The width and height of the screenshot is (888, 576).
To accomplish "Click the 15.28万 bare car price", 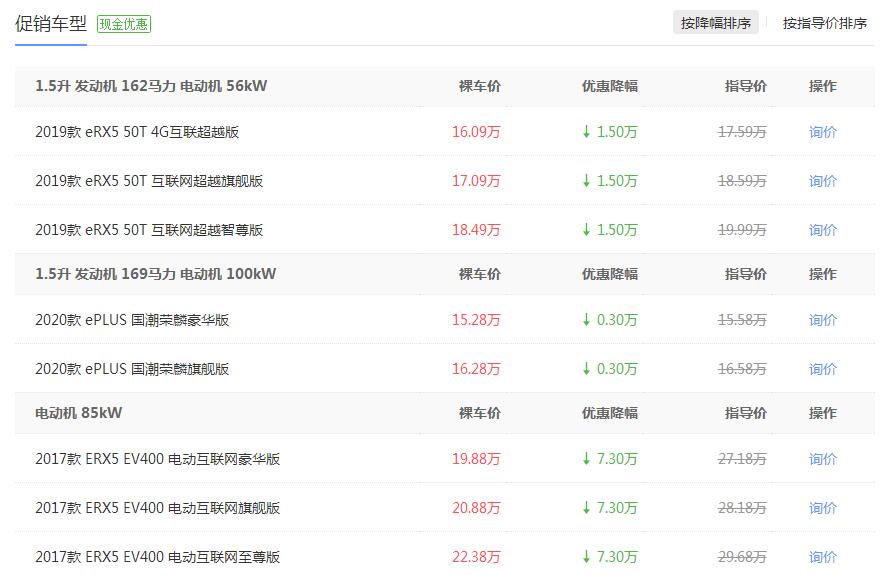I will (x=476, y=320).
